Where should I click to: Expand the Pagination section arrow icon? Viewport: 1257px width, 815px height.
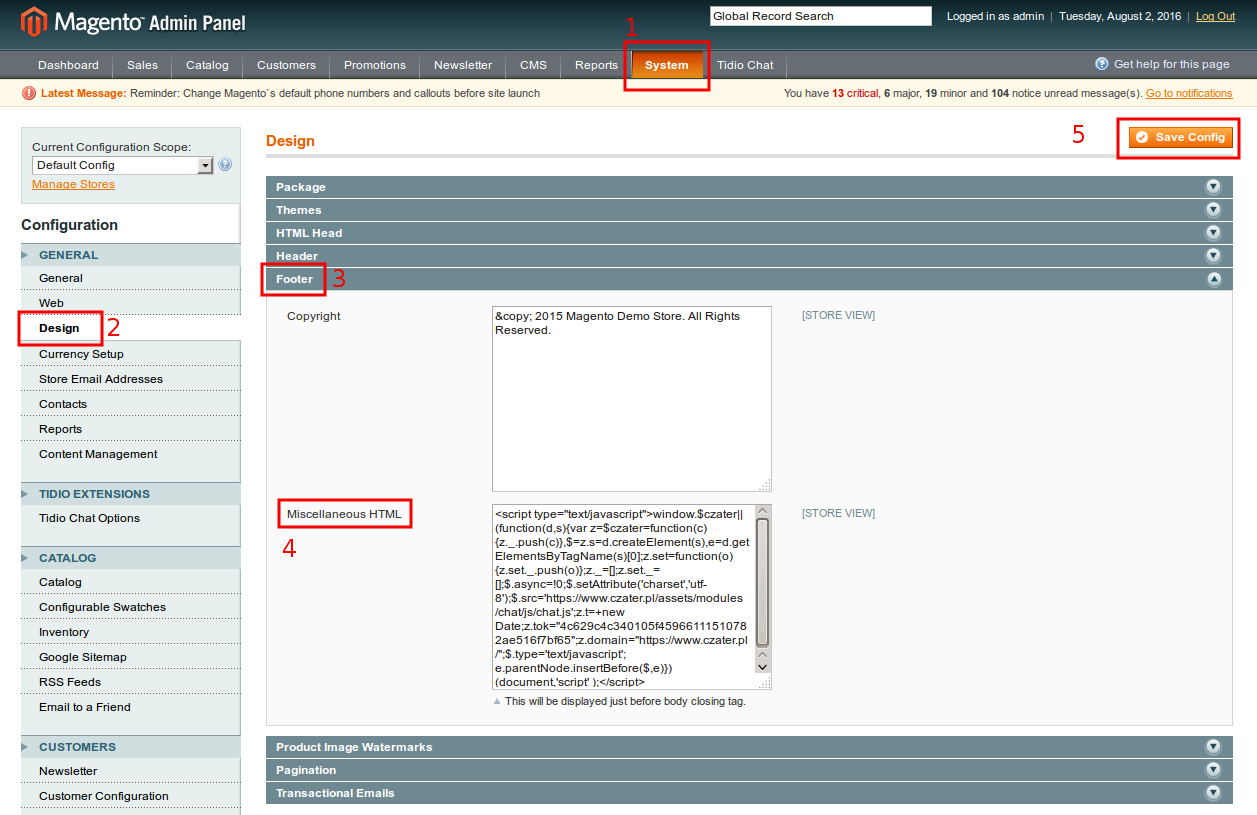[x=1213, y=770]
